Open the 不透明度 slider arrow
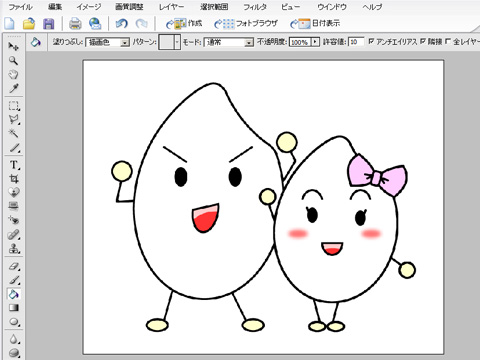 tap(315, 42)
